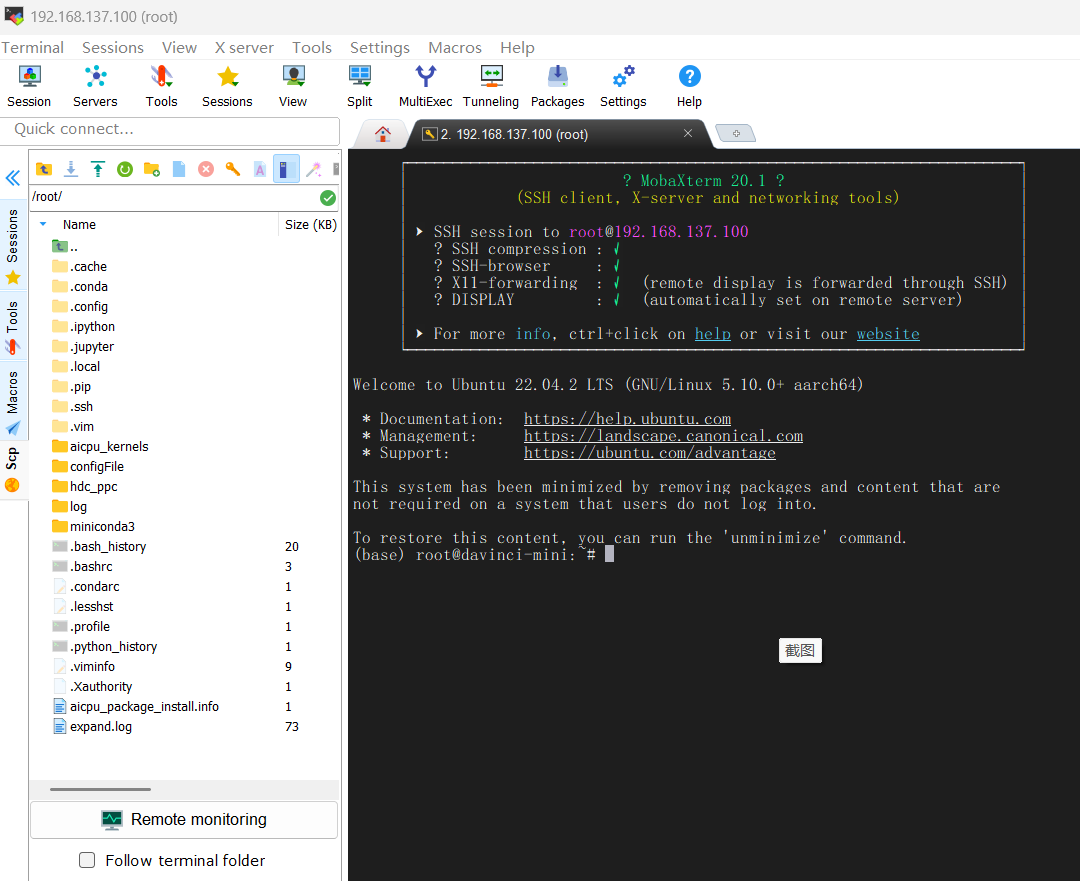
Task: Open the Macros menu
Action: coord(455,48)
